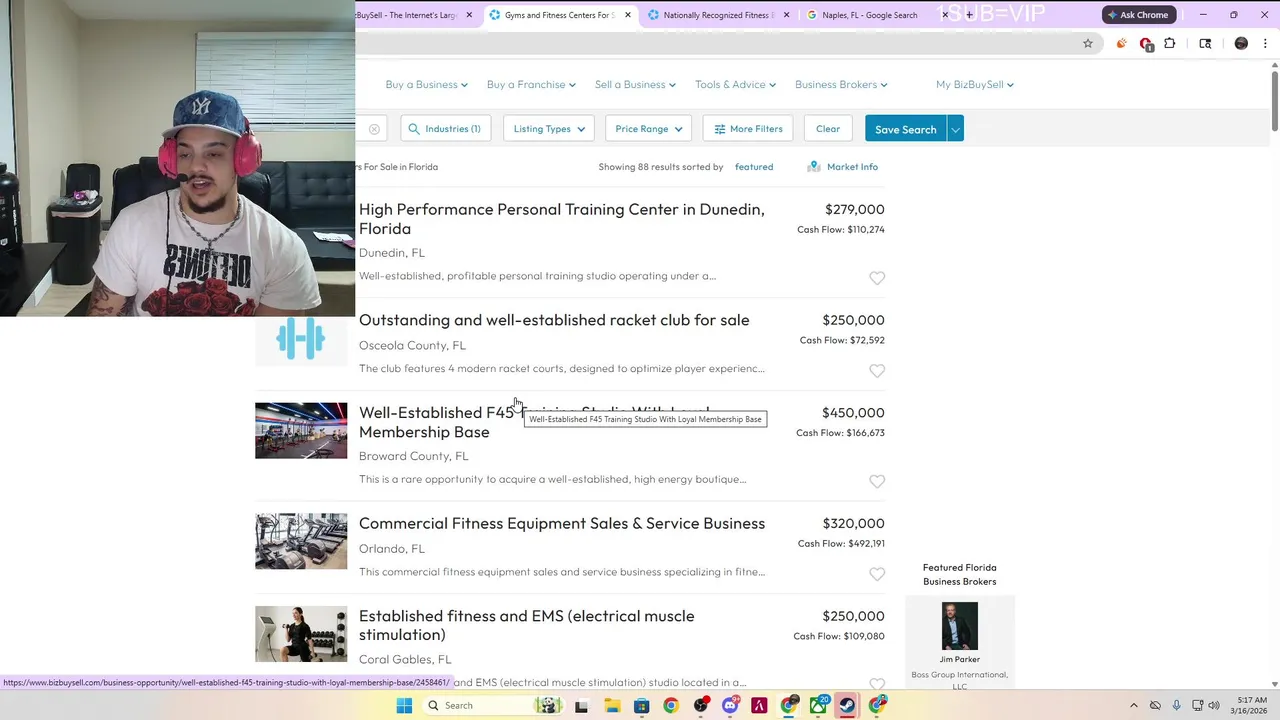This screenshot has height=720, width=1280.
Task: Expand Buy a Business menu
Action: [x=426, y=84]
